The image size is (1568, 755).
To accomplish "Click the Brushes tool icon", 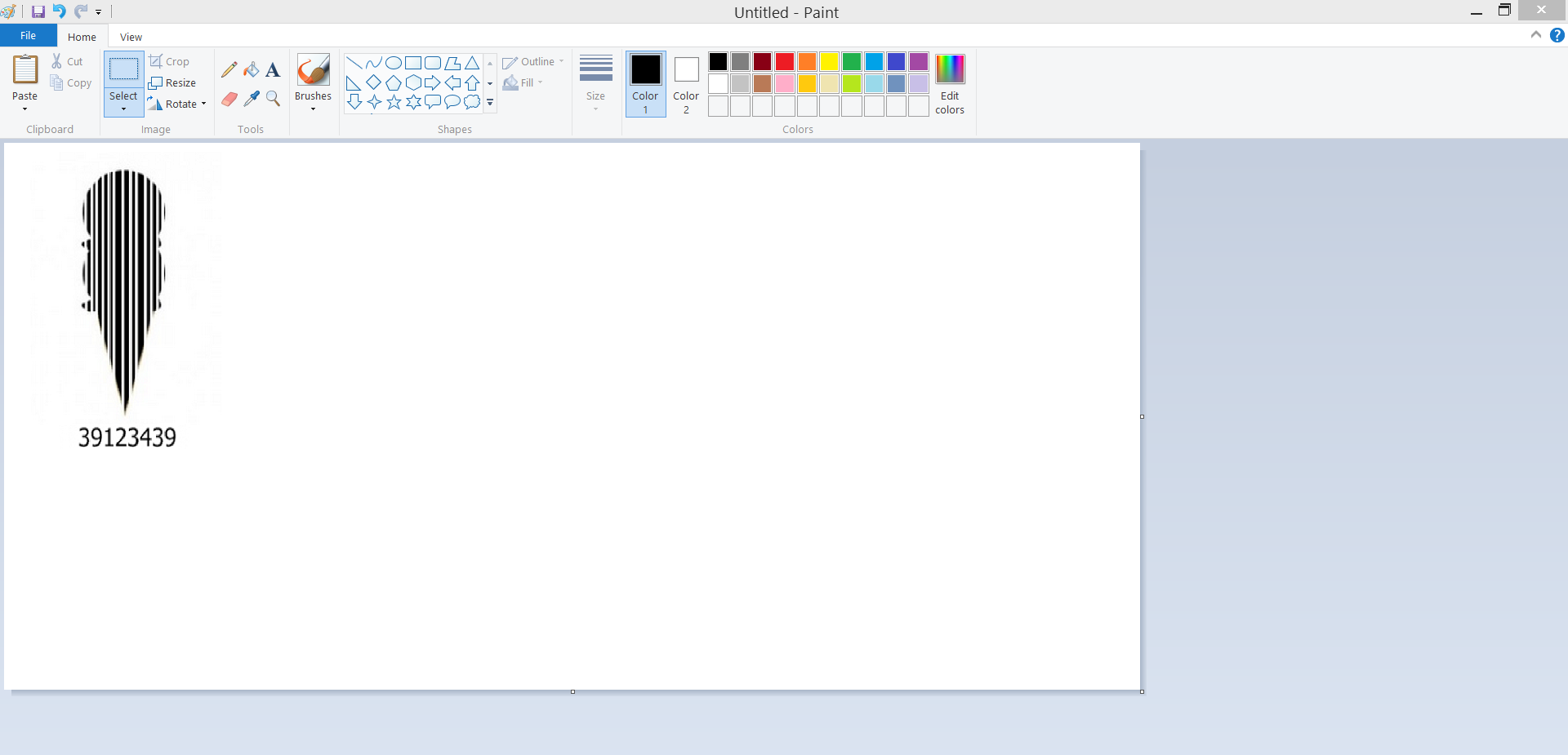I will pyautogui.click(x=314, y=70).
